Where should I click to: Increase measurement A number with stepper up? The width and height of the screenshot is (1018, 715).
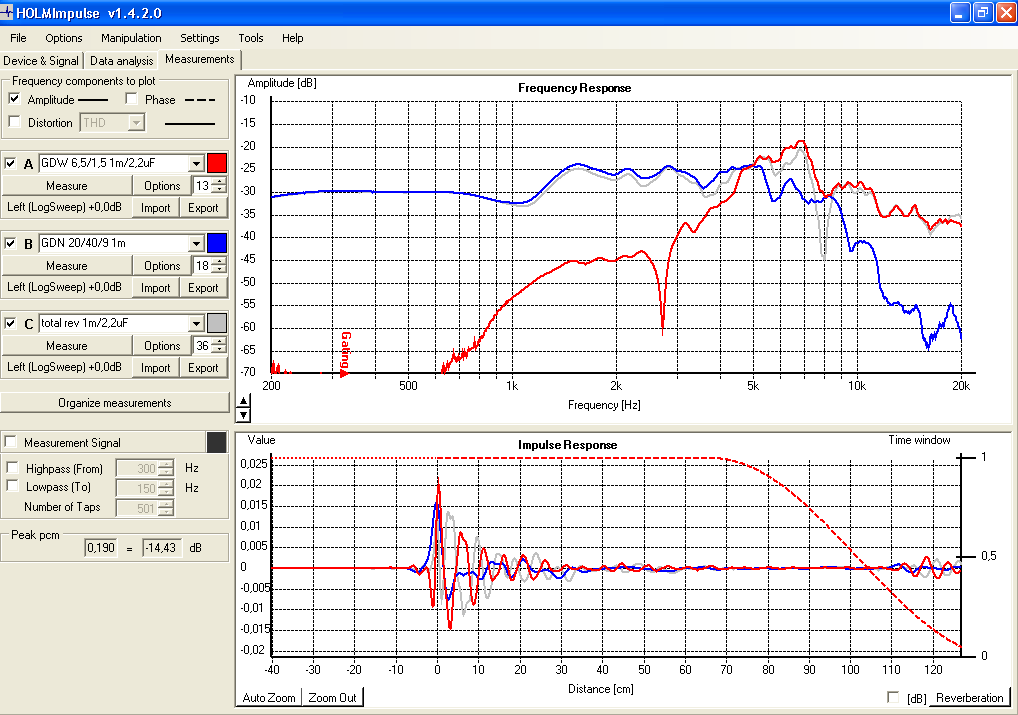click(x=220, y=181)
